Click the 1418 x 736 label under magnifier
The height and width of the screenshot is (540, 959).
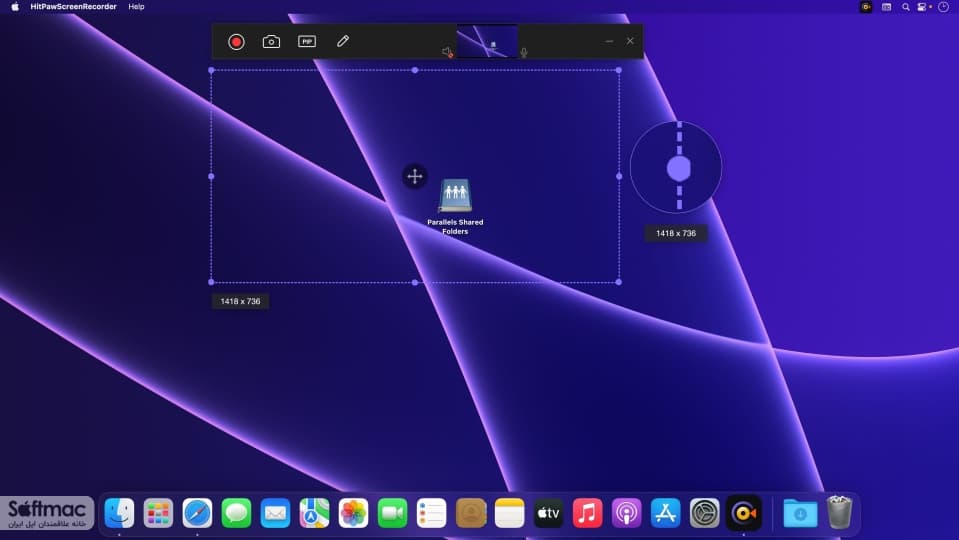click(x=676, y=233)
